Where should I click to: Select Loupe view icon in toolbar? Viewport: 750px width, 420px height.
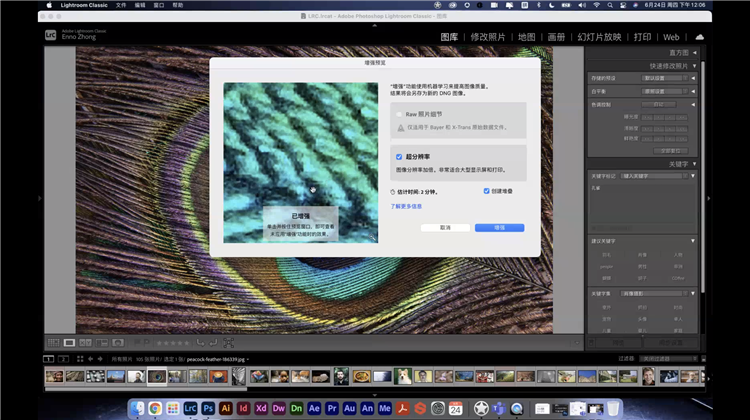click(69, 343)
